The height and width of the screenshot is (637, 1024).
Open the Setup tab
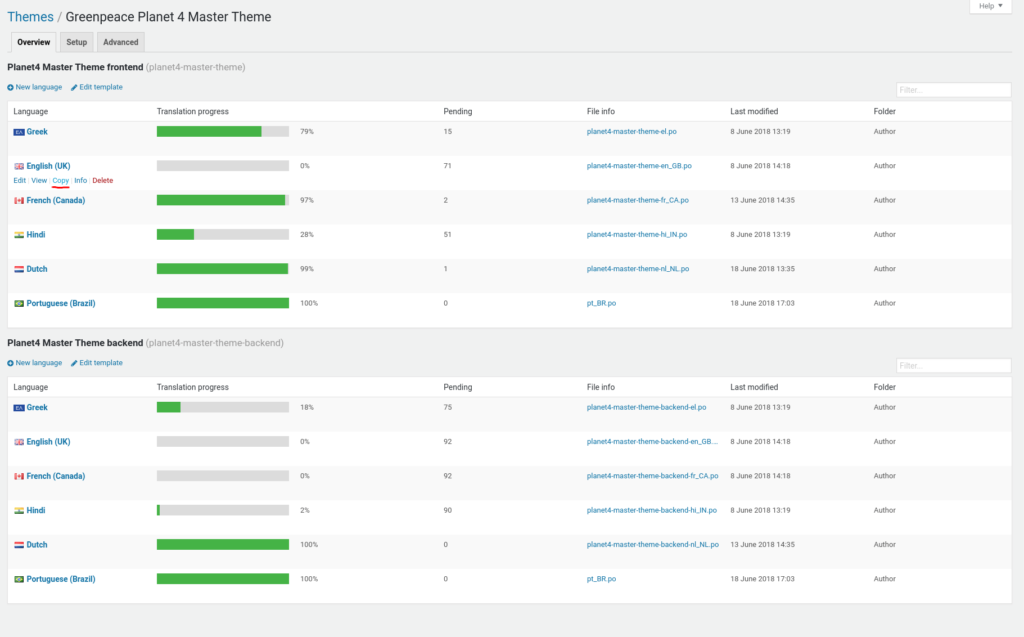point(76,42)
